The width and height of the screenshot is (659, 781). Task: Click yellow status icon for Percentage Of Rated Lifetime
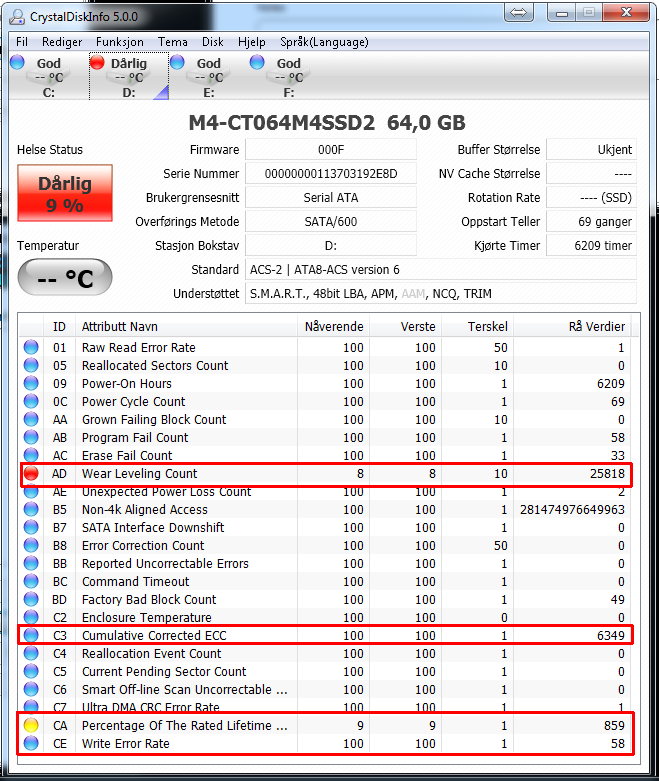(x=31, y=725)
